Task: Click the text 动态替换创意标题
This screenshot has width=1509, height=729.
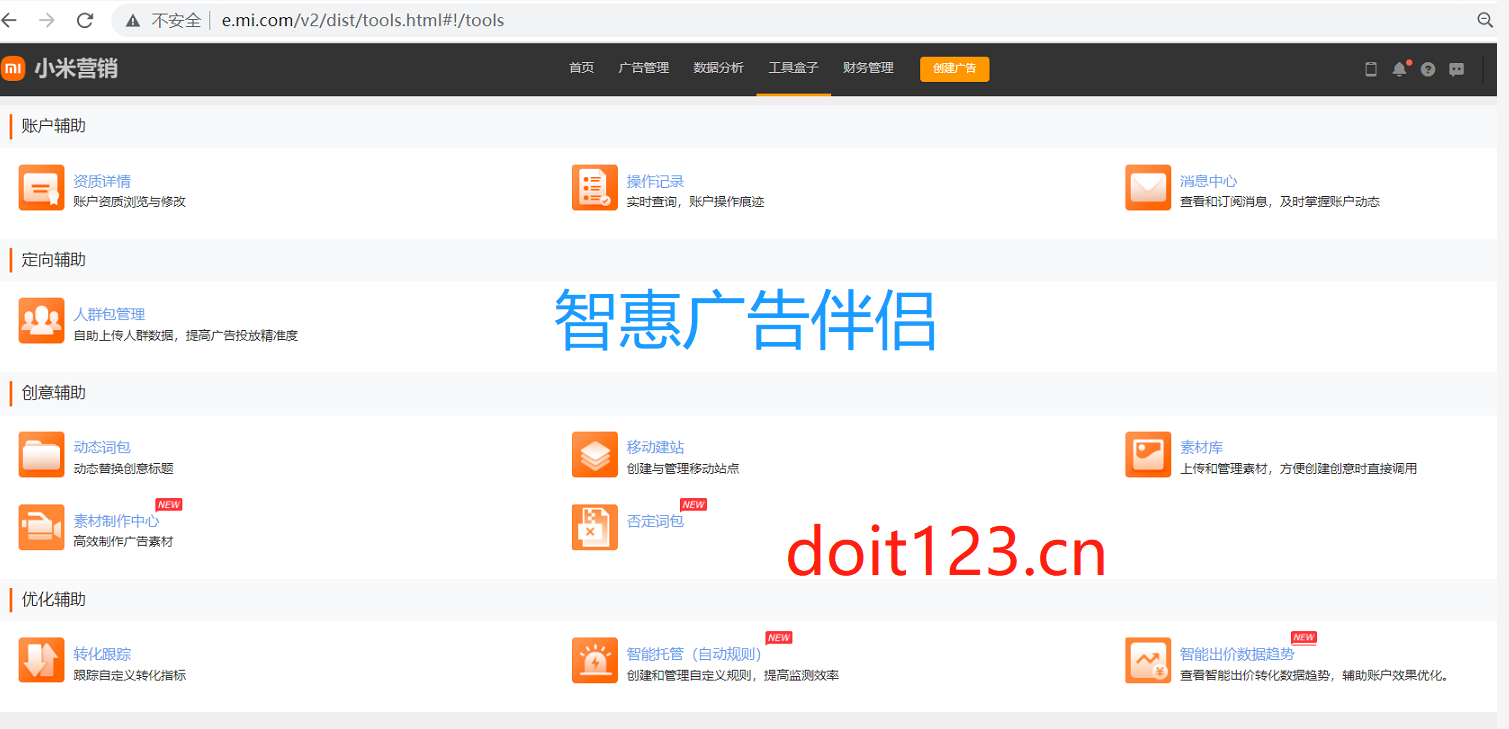Action: tap(123, 469)
